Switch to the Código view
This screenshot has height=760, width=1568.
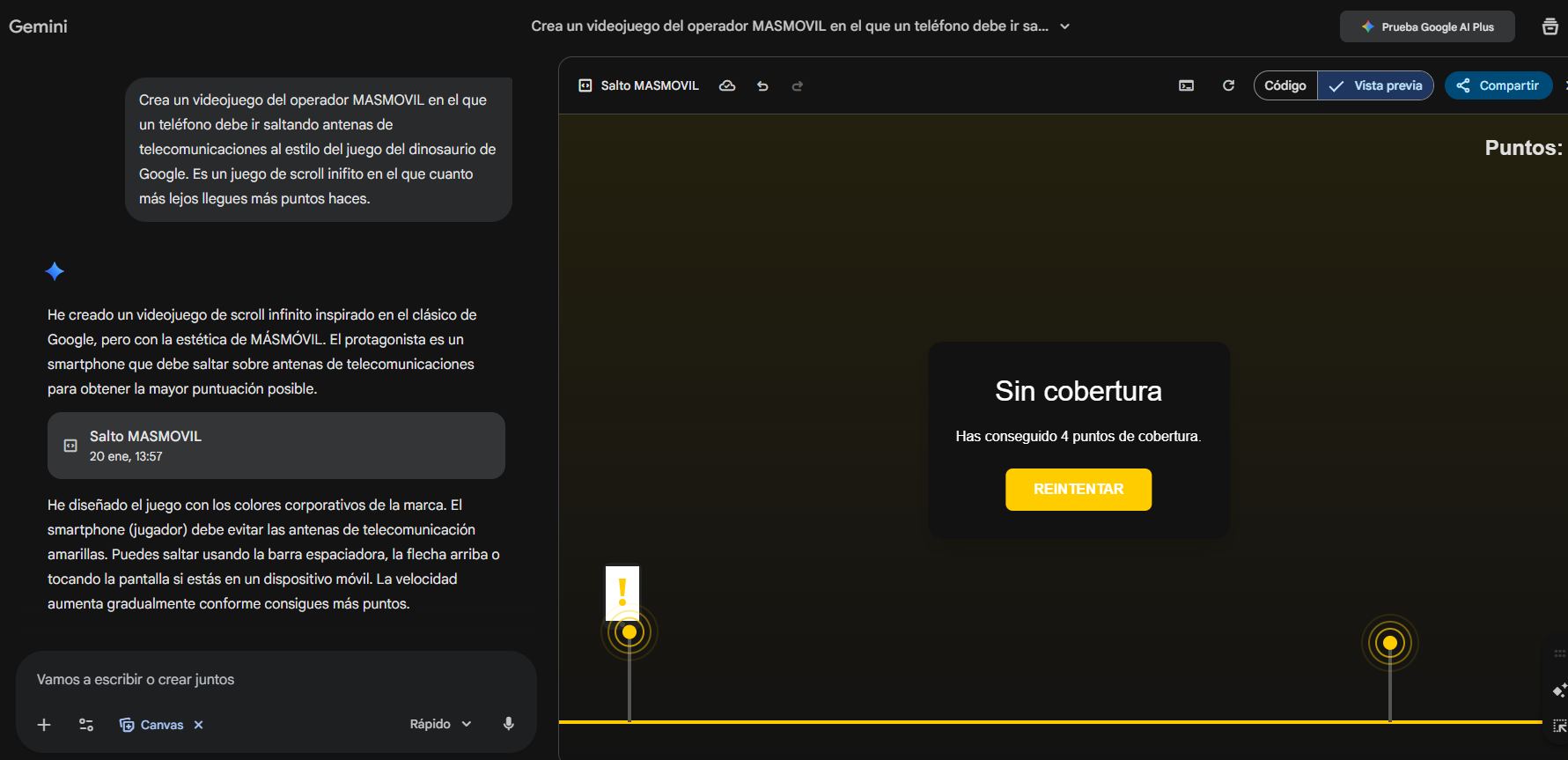pyautogui.click(x=1285, y=85)
